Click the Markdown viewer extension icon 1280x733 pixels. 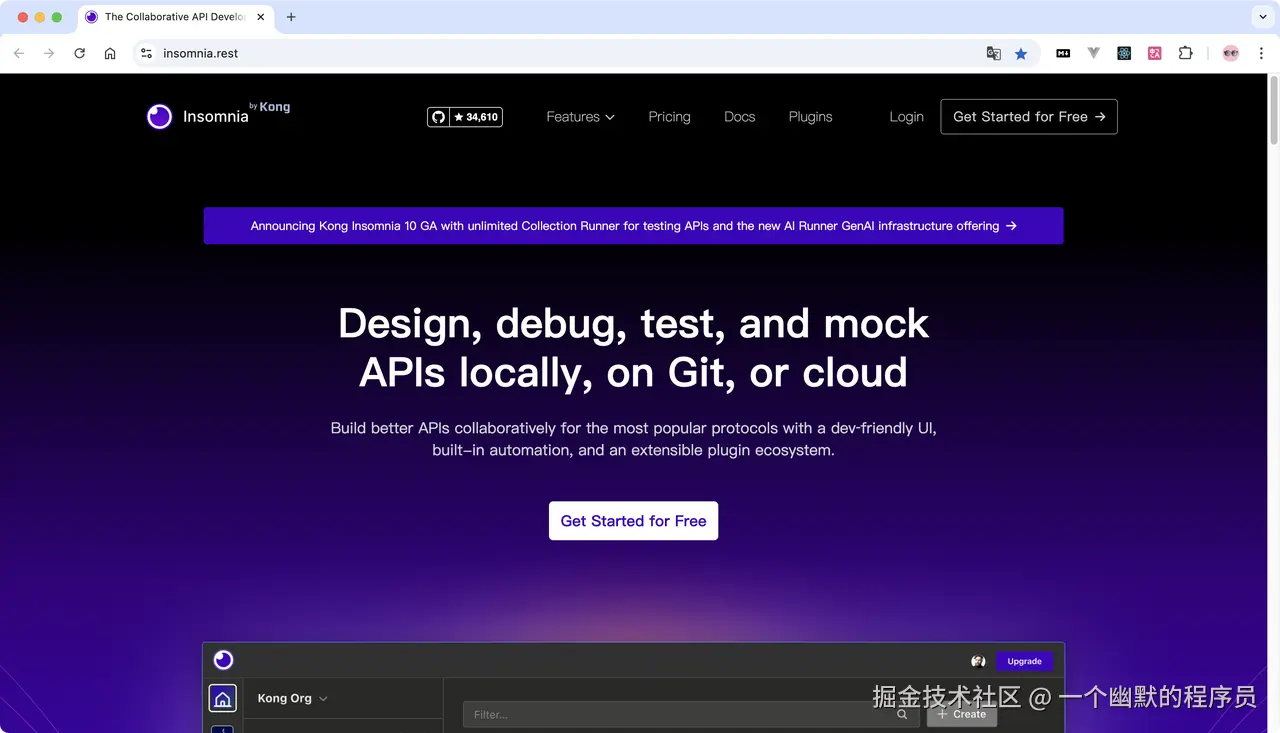(x=1063, y=52)
